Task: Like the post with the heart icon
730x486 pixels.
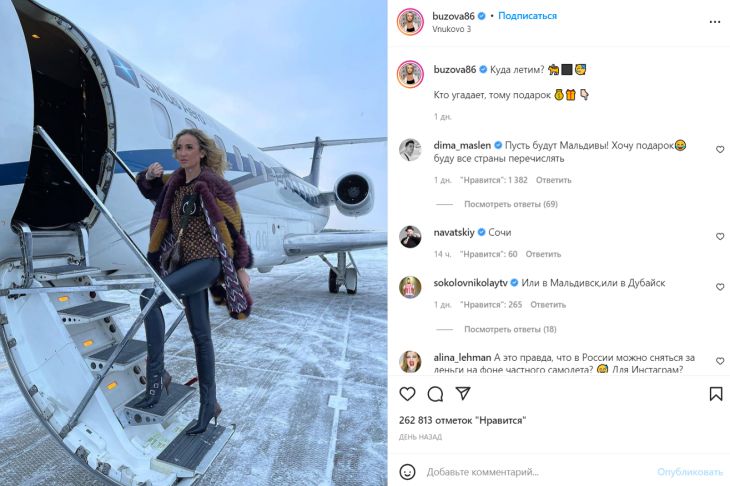Action: [x=407, y=394]
